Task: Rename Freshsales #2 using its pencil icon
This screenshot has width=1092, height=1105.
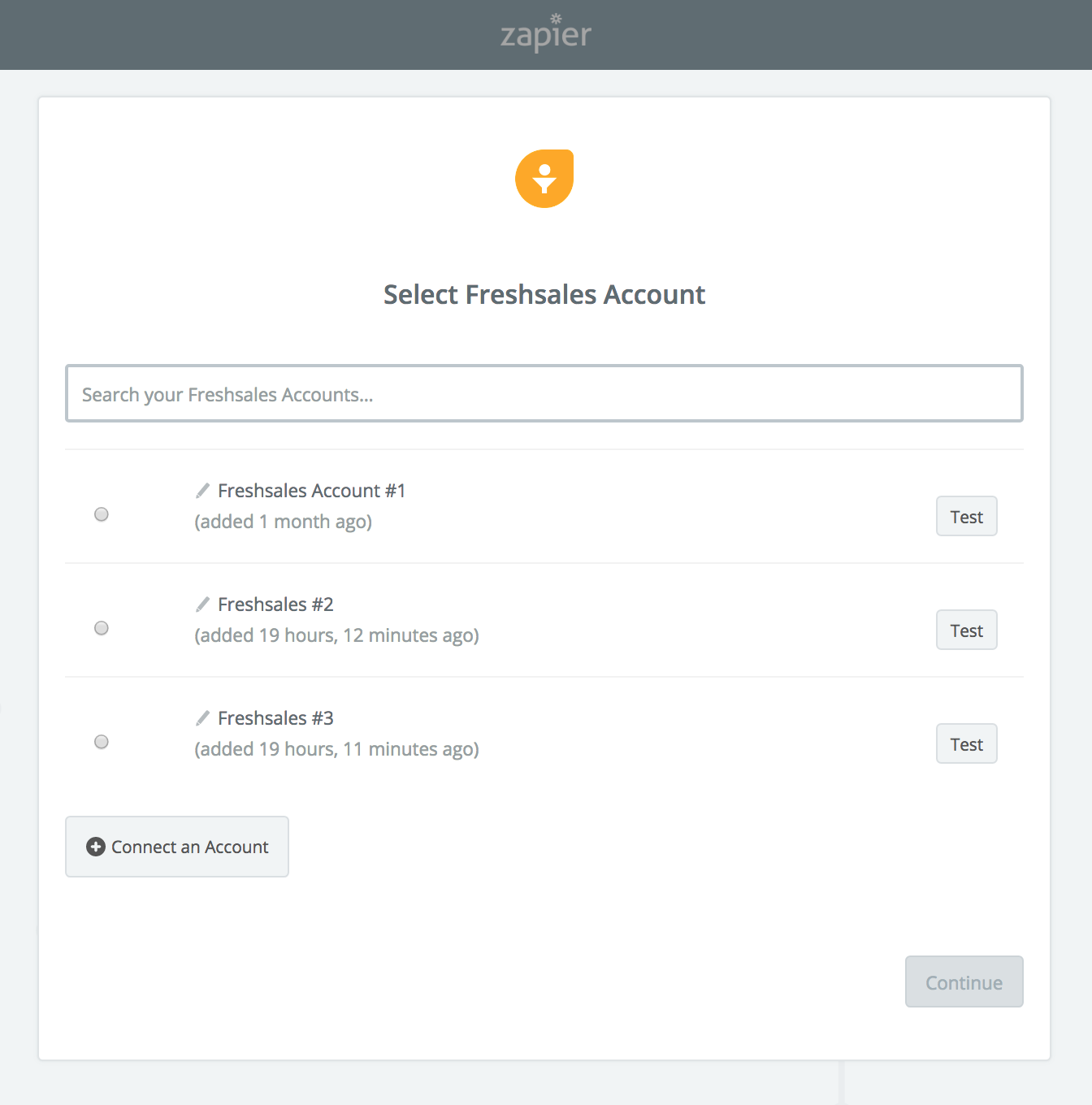Action: 203,604
